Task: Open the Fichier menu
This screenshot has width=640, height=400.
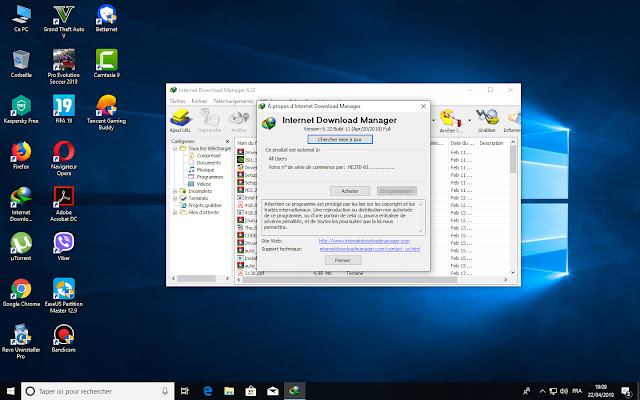Action: point(199,101)
